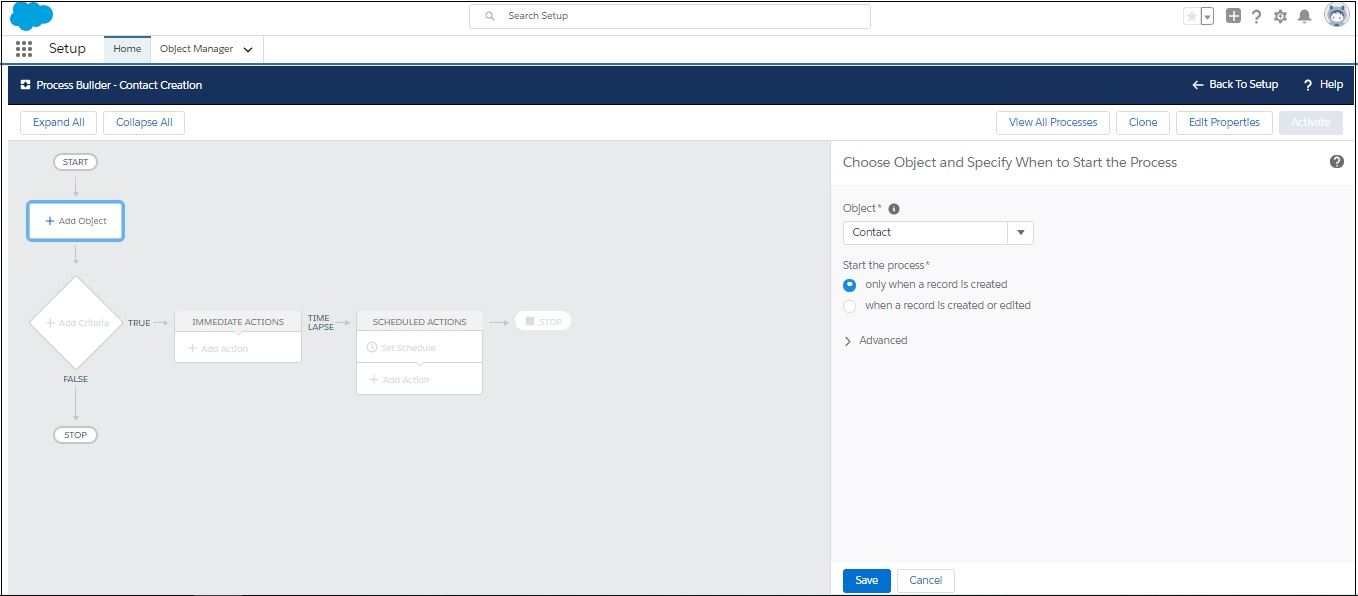Click Collapse All button

click(144, 123)
